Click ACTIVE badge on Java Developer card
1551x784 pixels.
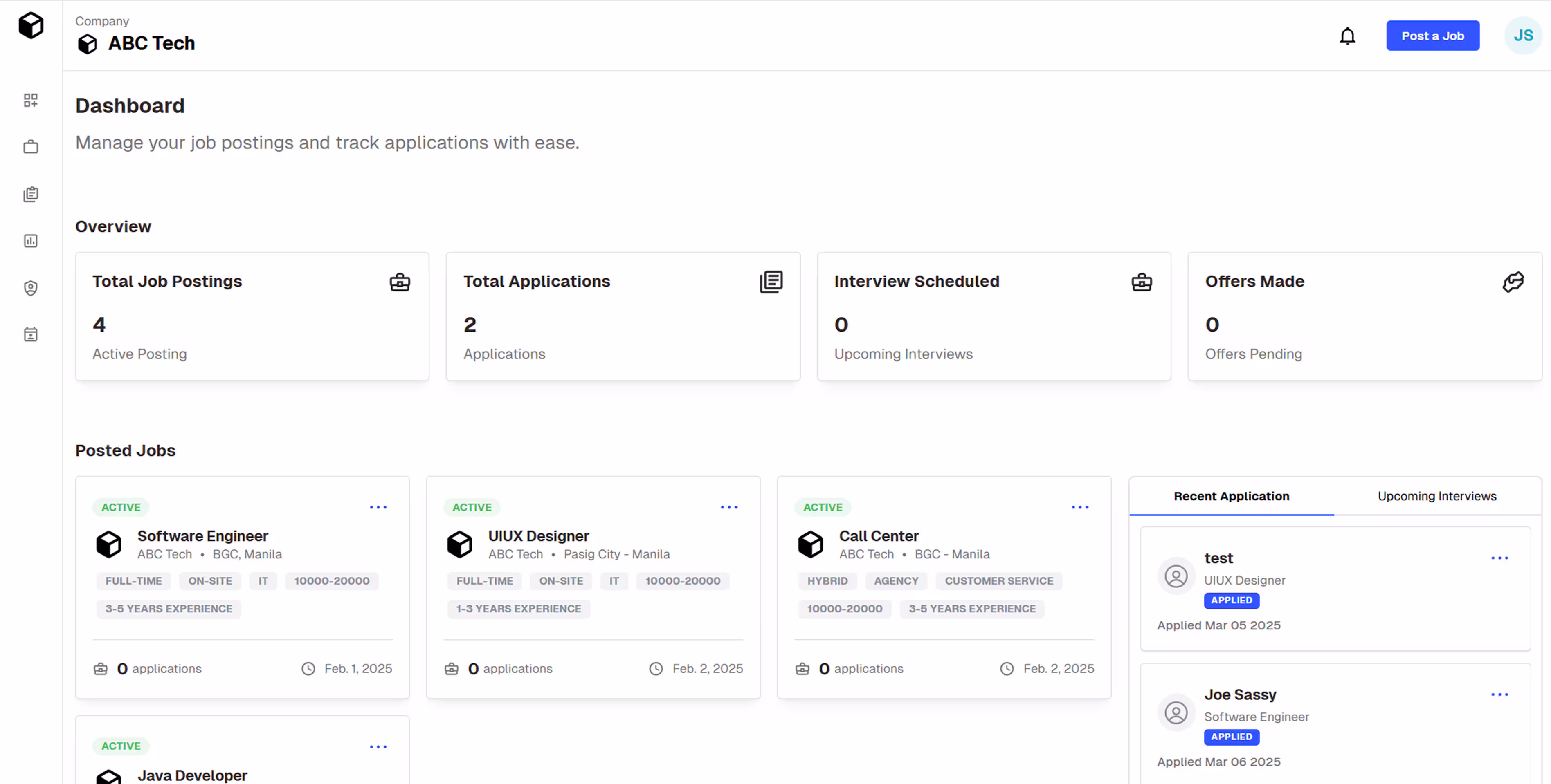[x=120, y=746]
